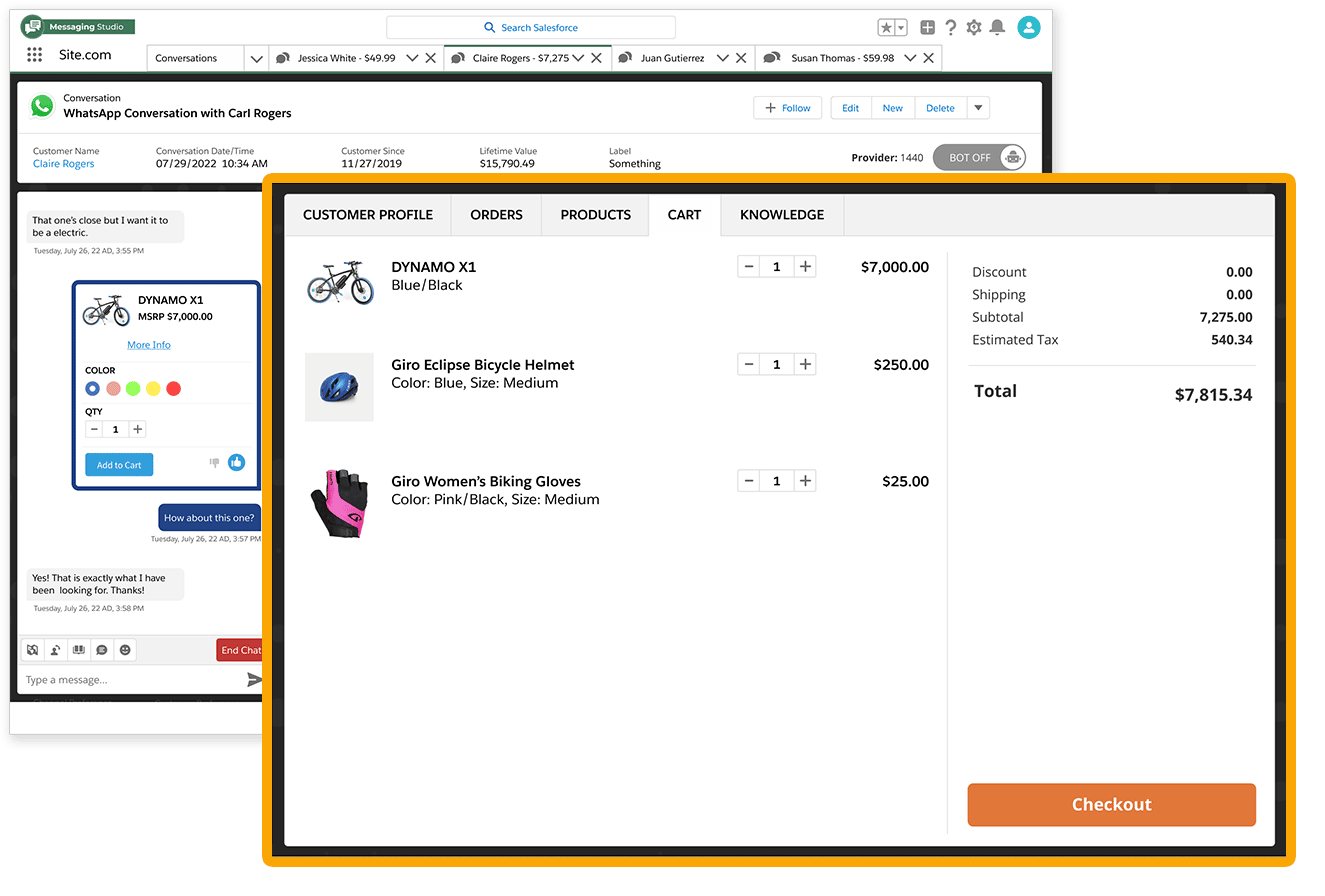
Task: Expand the Conversations navigation dropdown
Action: click(x=257, y=58)
